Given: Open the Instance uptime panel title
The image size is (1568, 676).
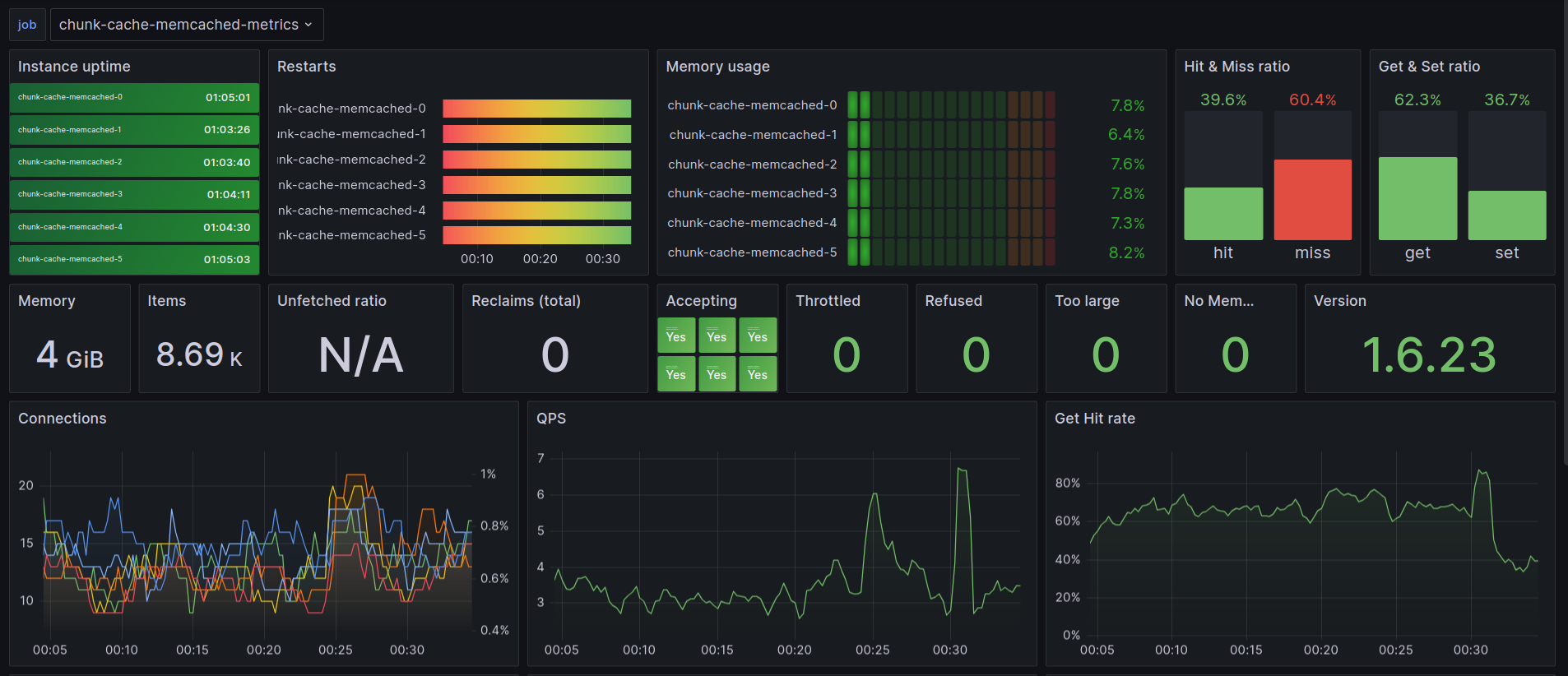Looking at the screenshot, I should tap(74, 67).
